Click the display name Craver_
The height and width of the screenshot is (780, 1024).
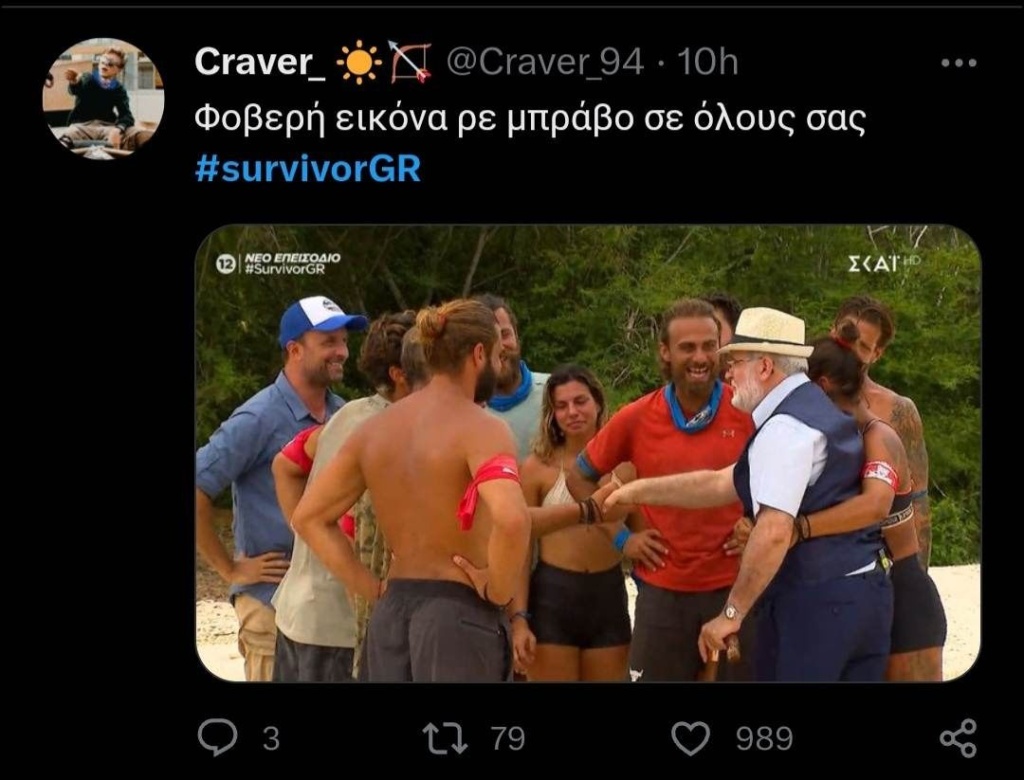coord(260,62)
